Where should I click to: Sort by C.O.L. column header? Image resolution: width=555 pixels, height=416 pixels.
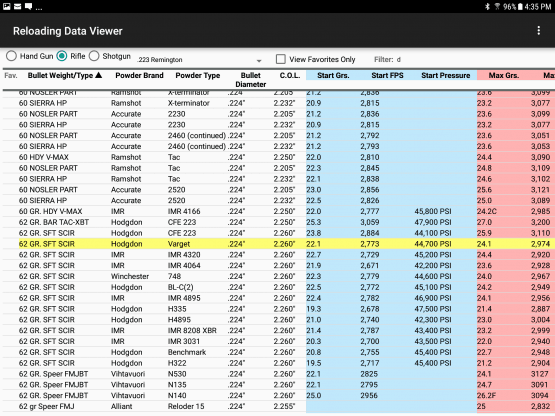click(x=290, y=75)
